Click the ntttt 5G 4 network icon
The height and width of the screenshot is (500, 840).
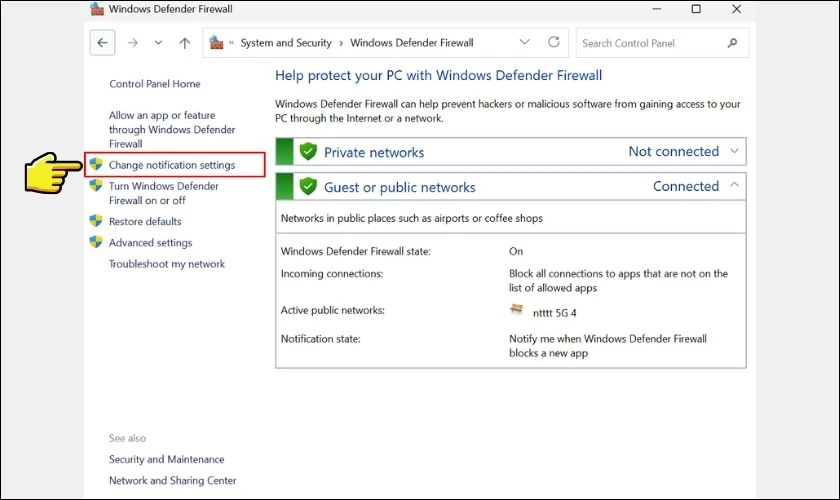[516, 309]
